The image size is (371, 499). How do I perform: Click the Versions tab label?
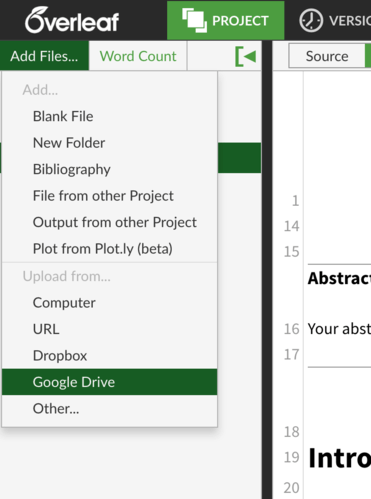point(350,21)
